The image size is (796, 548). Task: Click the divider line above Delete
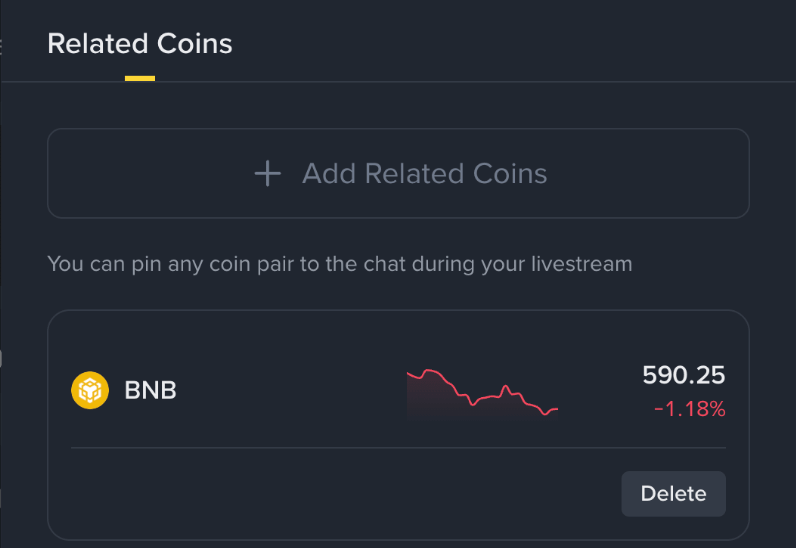pos(398,448)
